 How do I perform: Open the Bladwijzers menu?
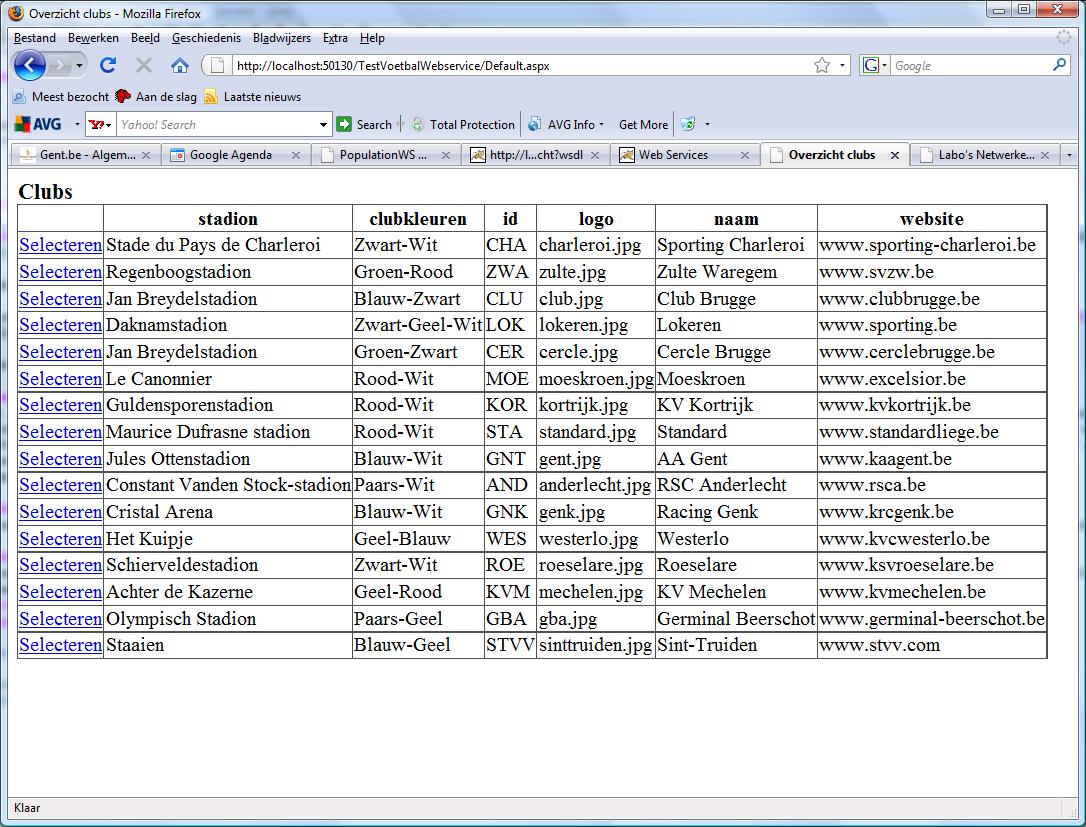click(281, 38)
